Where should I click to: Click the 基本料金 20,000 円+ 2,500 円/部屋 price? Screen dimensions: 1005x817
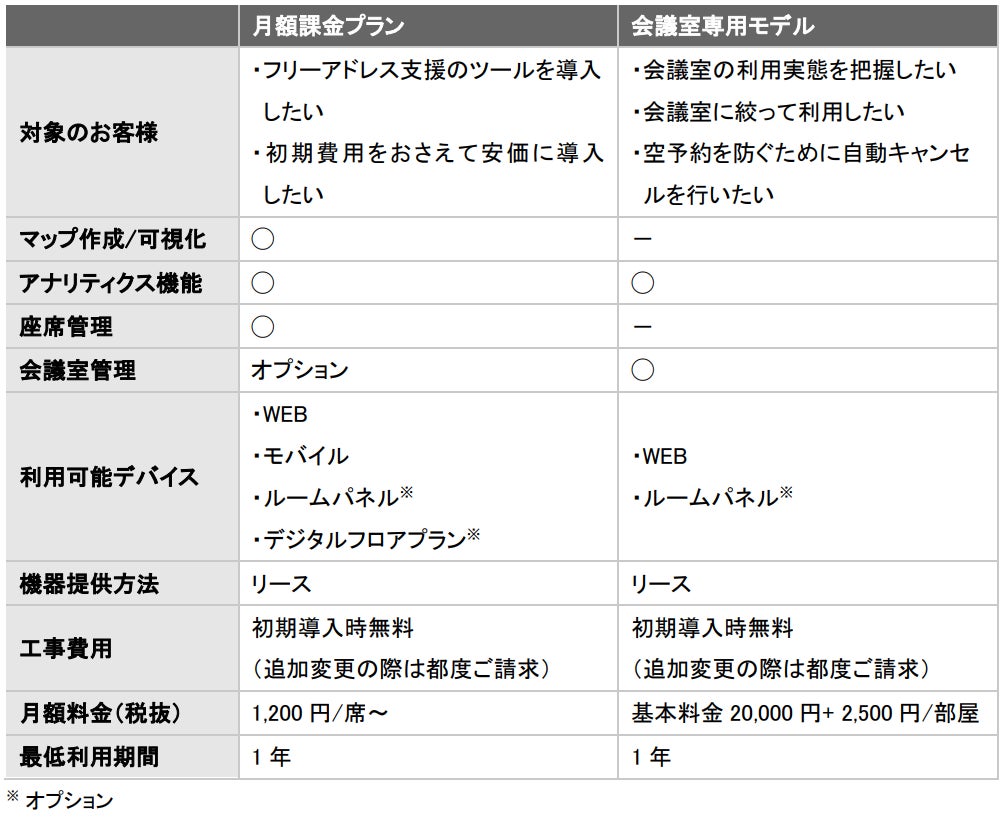(x=804, y=714)
